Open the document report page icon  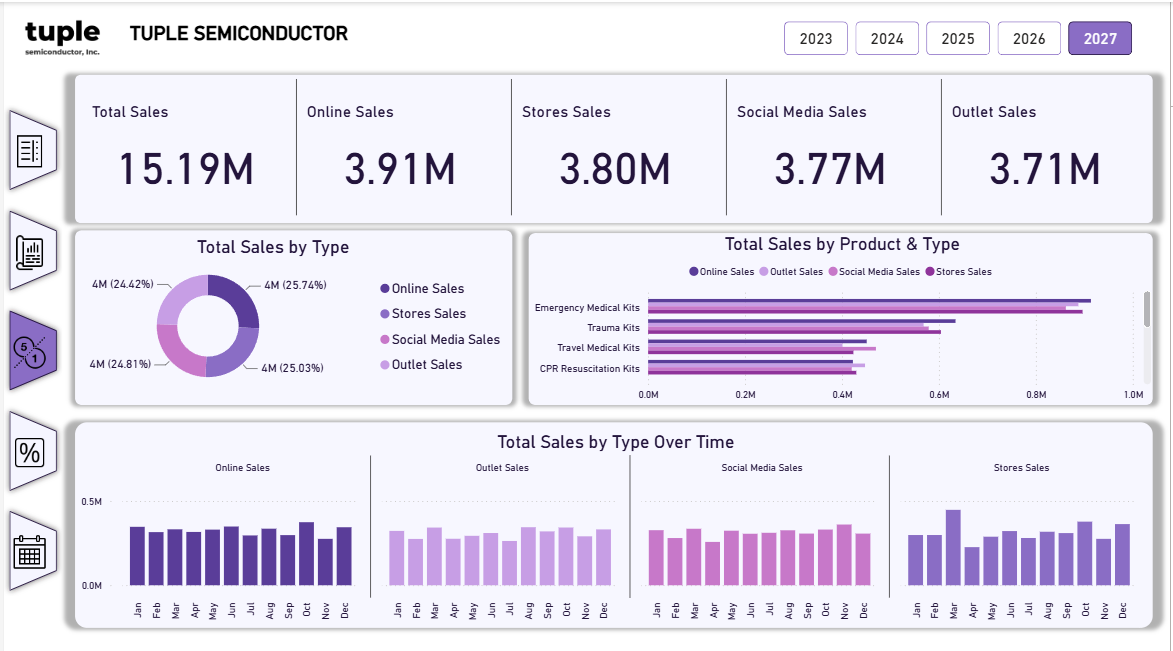click(32, 150)
